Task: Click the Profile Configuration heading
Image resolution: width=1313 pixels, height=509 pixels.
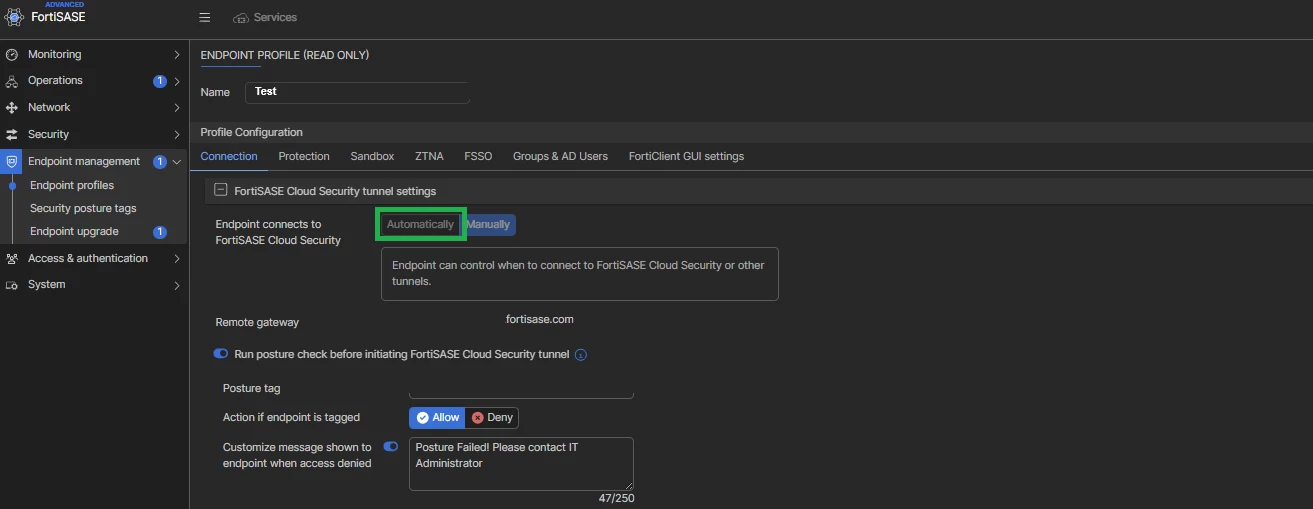Action: click(x=251, y=132)
